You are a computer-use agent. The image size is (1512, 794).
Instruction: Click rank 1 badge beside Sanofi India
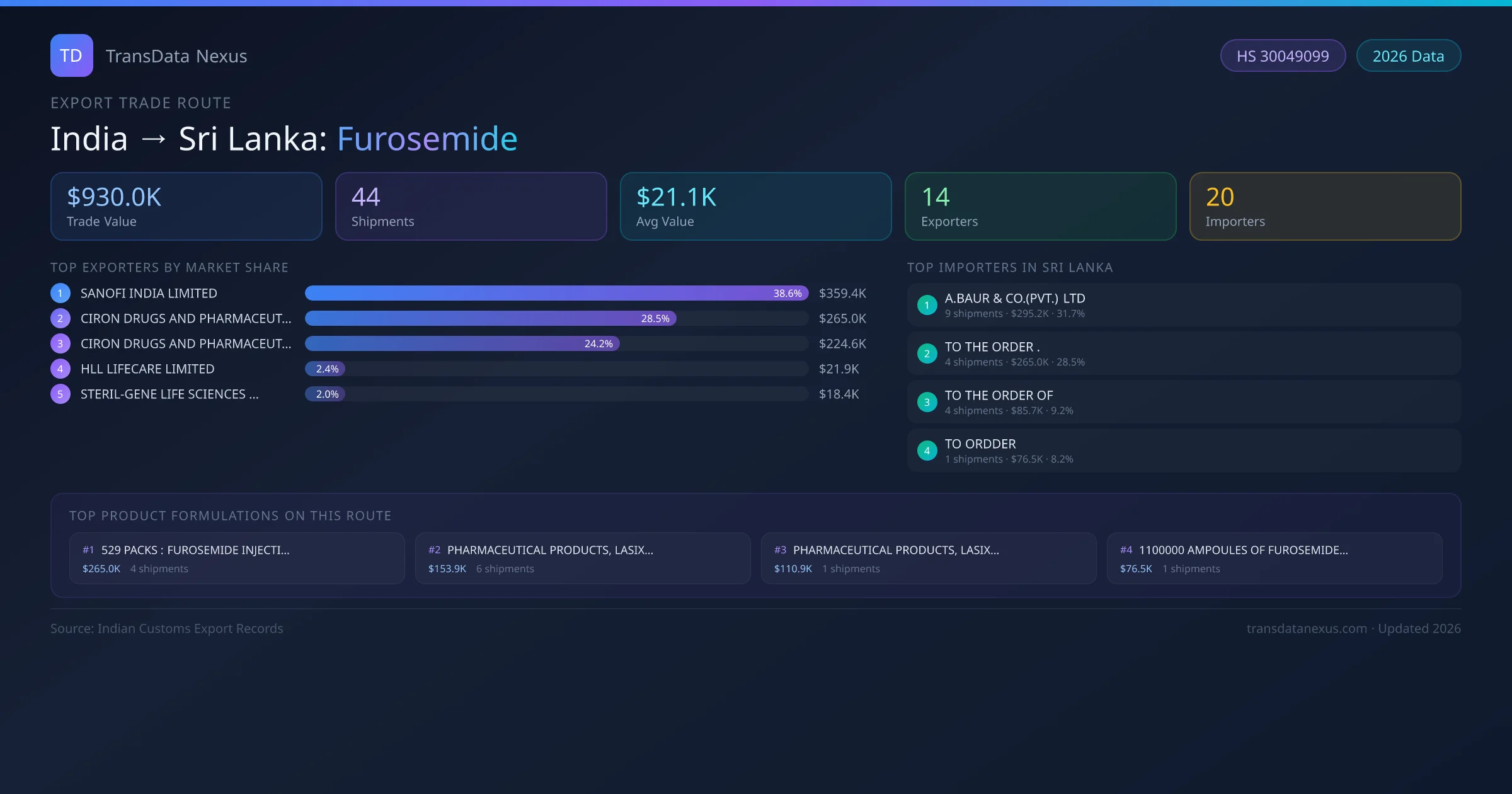click(60, 293)
